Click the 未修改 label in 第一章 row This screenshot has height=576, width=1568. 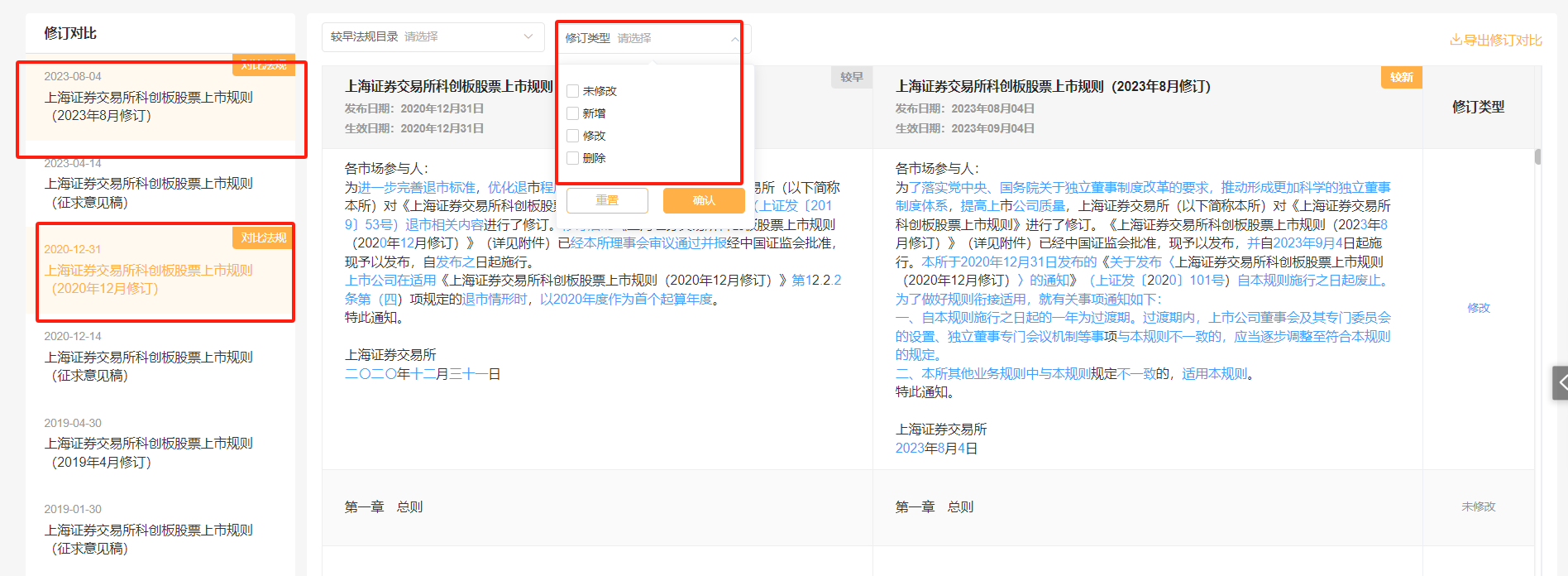pyautogui.click(x=1479, y=506)
